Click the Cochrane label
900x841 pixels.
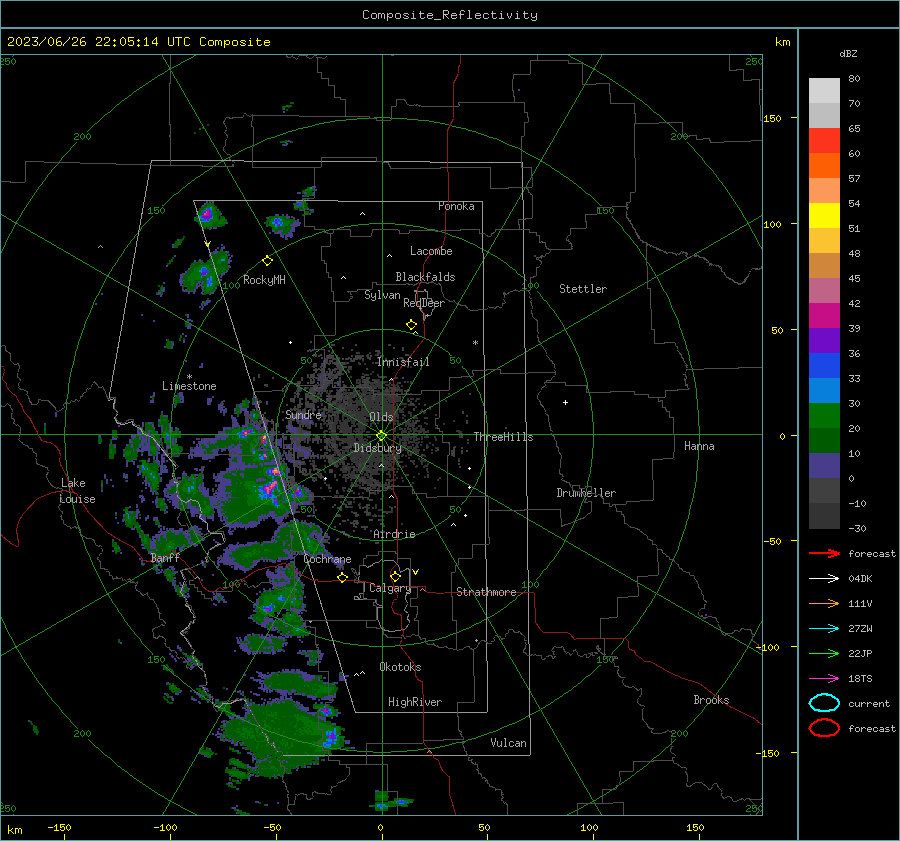click(327, 559)
